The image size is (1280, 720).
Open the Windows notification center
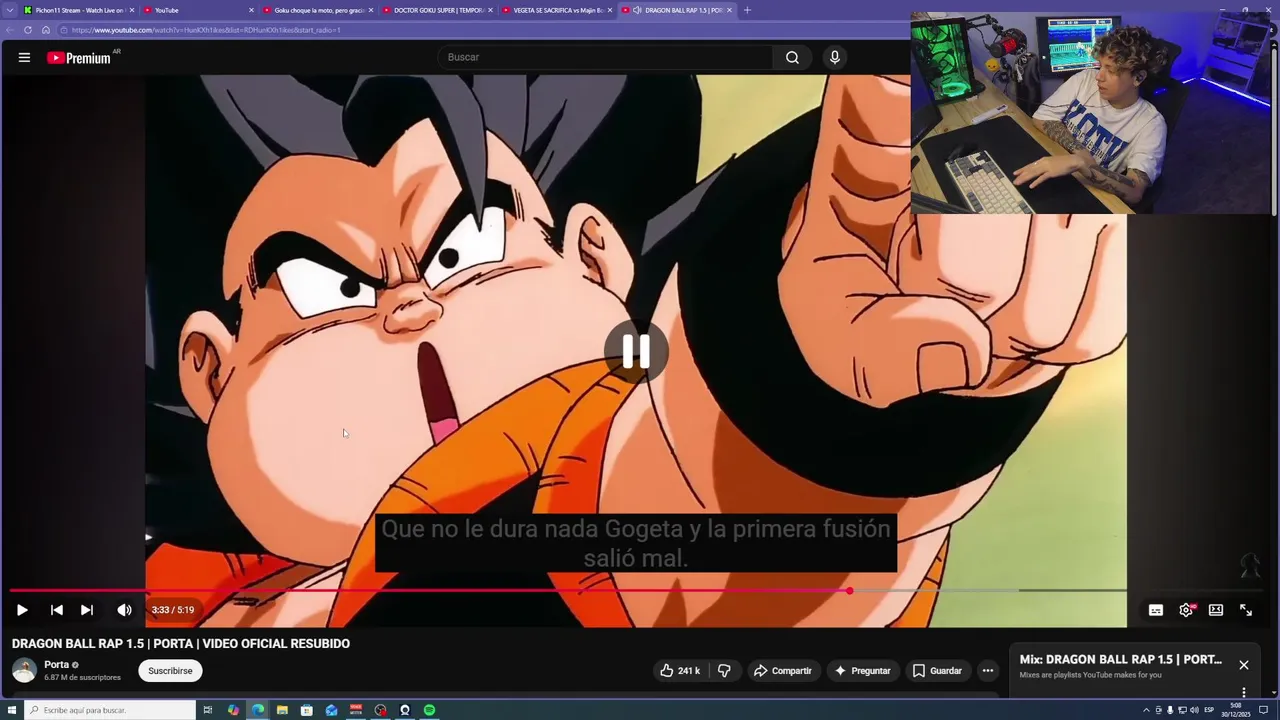pyautogui.click(x=1263, y=710)
